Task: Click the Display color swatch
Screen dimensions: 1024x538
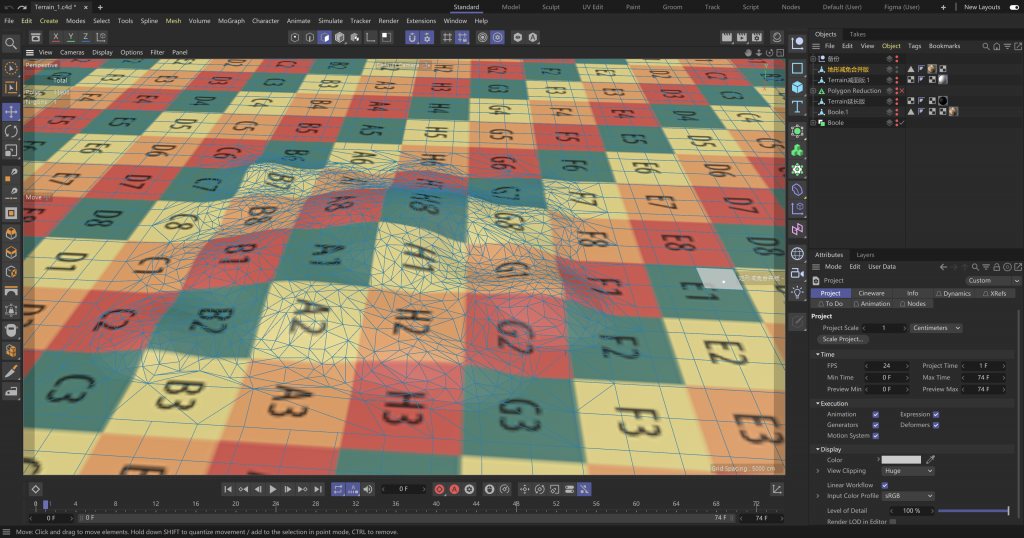Action: pyautogui.click(x=901, y=460)
